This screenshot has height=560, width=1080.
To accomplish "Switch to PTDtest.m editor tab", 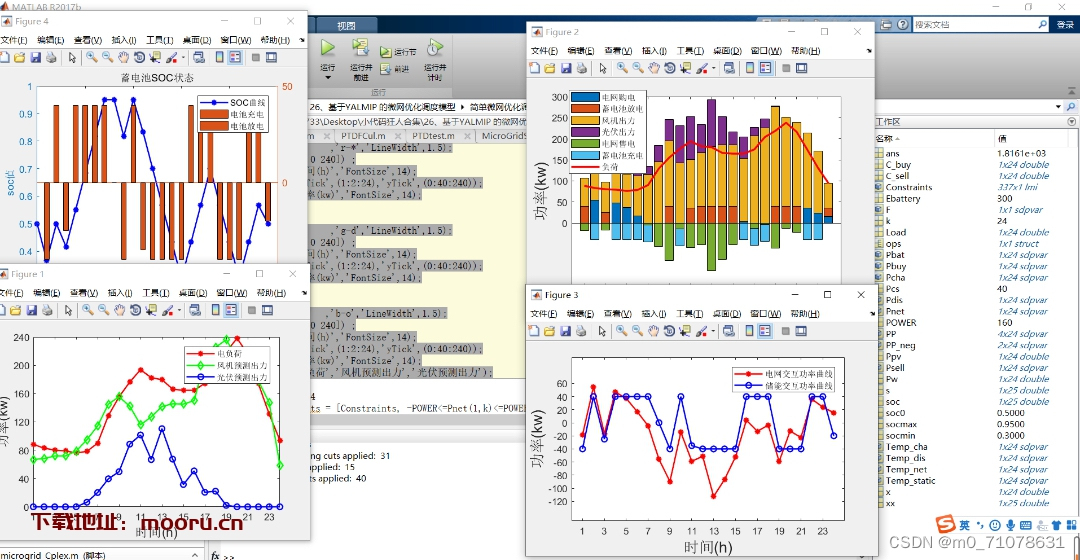I will (433, 136).
